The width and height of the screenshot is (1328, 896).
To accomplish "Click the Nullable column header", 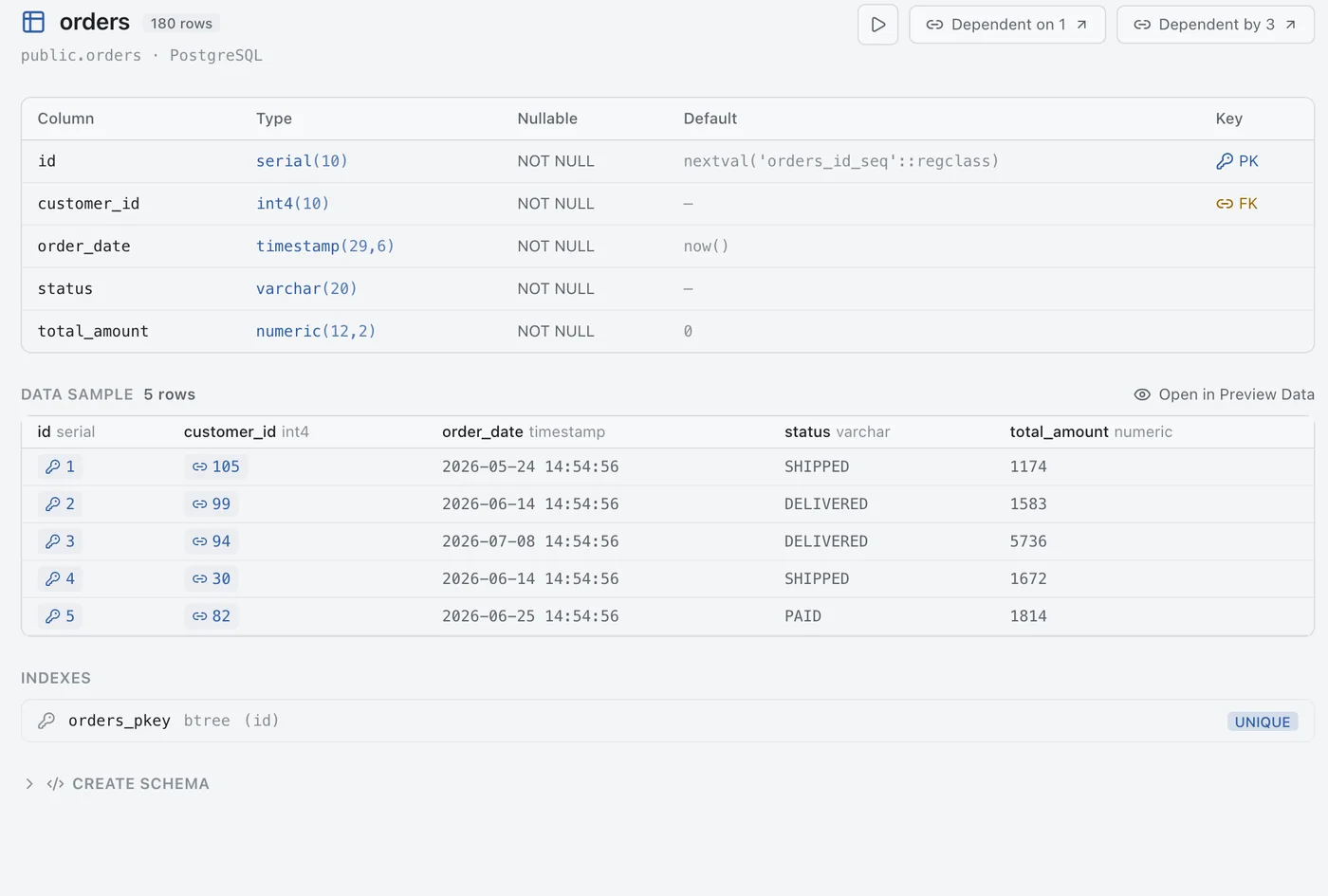I will coord(547,119).
